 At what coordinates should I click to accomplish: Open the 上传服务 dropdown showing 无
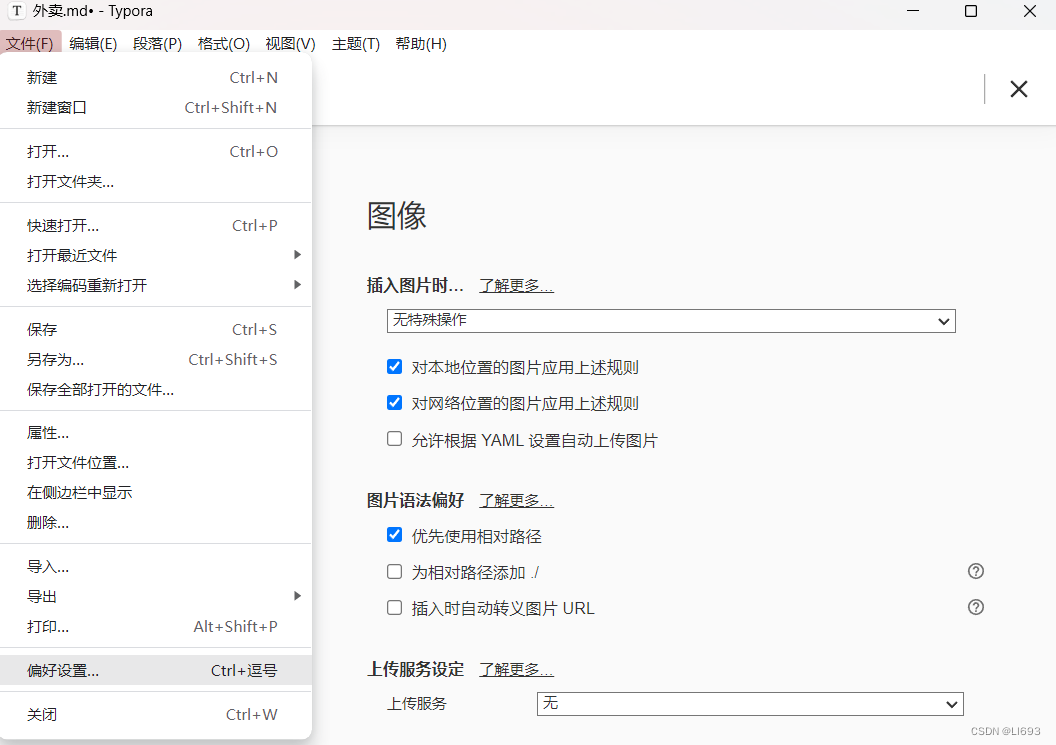750,704
